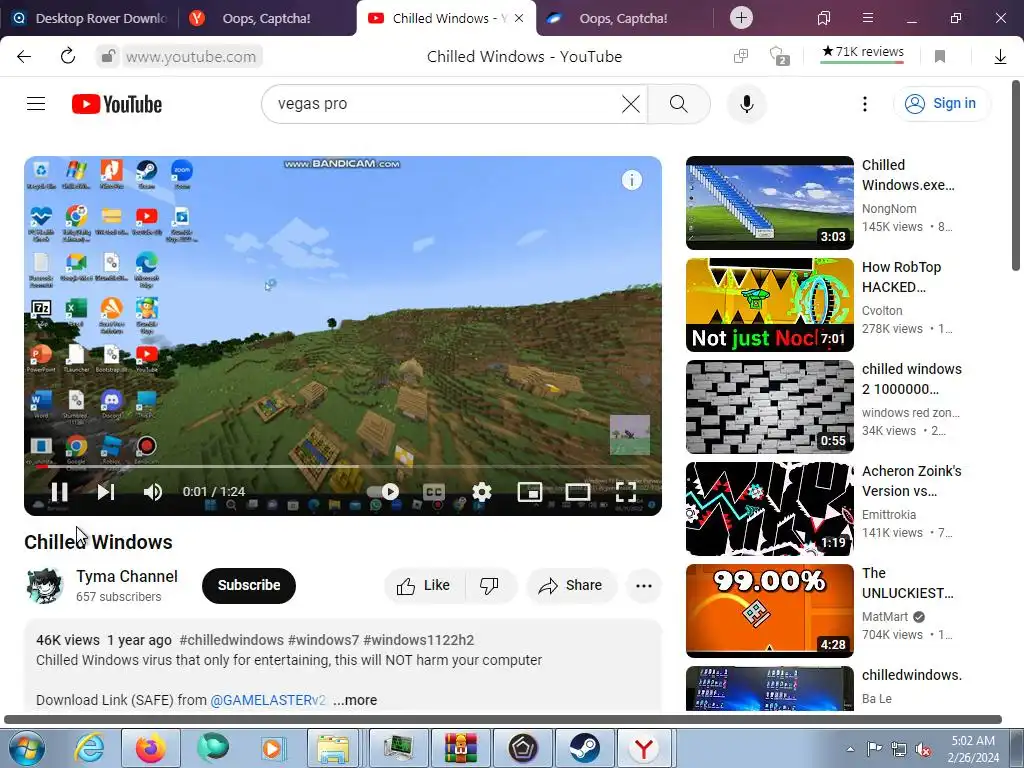Open the @GAMELASTERv2 channel link
This screenshot has width=1024, height=768.
coord(268,699)
